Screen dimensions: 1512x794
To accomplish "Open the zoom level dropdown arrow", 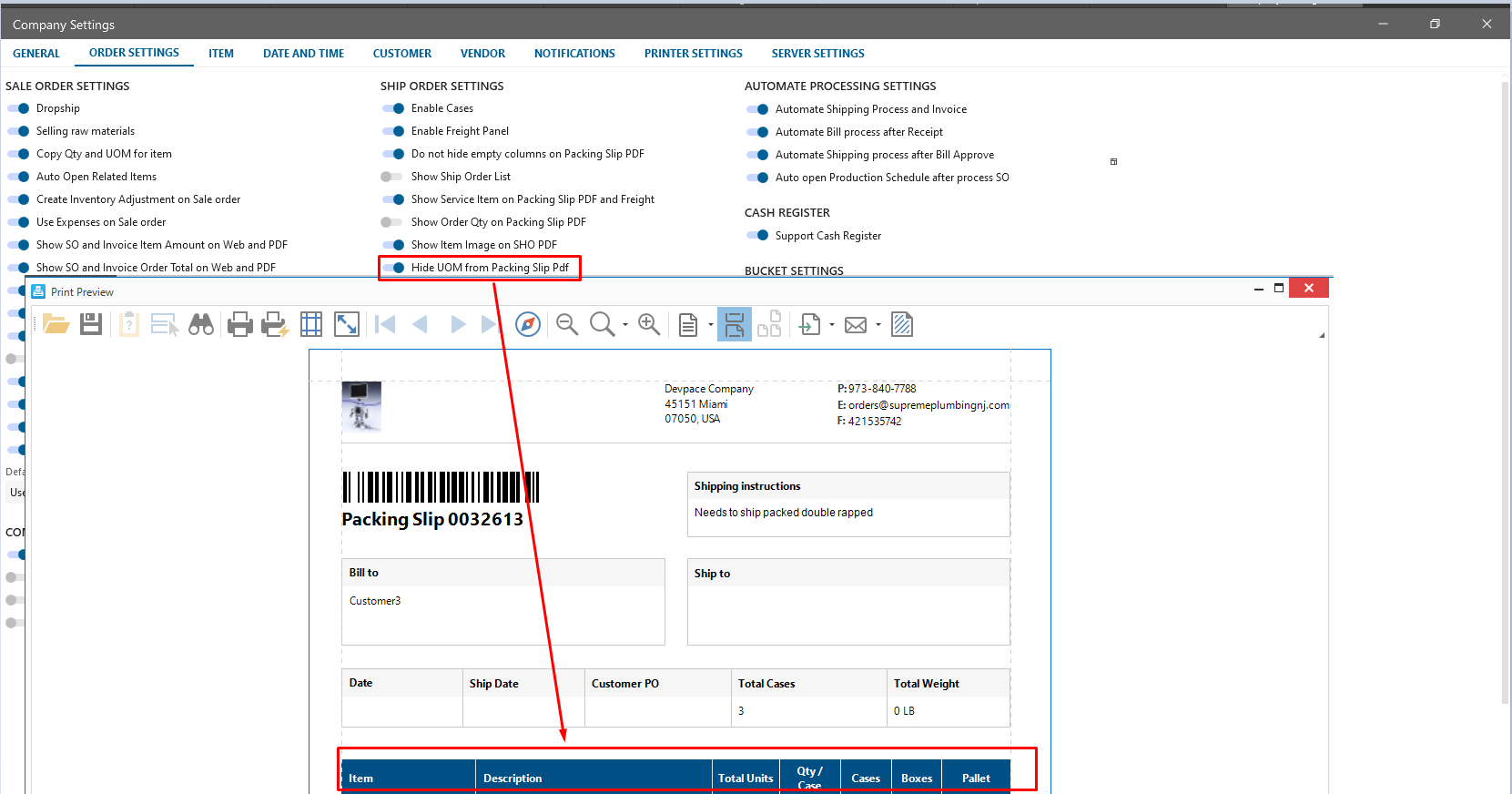I will pyautogui.click(x=625, y=325).
